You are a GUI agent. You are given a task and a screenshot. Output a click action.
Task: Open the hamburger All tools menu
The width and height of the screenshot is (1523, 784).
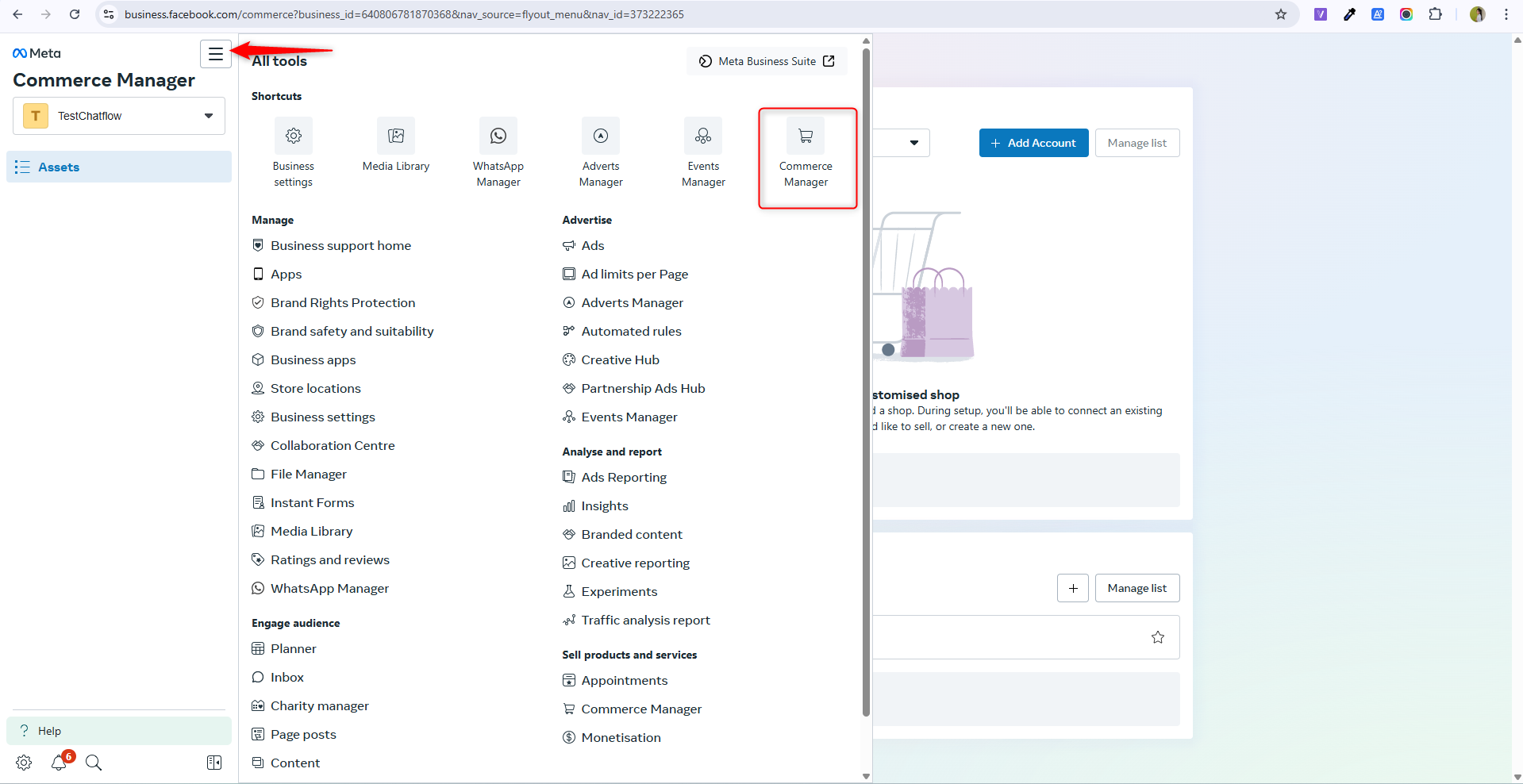pyautogui.click(x=215, y=54)
